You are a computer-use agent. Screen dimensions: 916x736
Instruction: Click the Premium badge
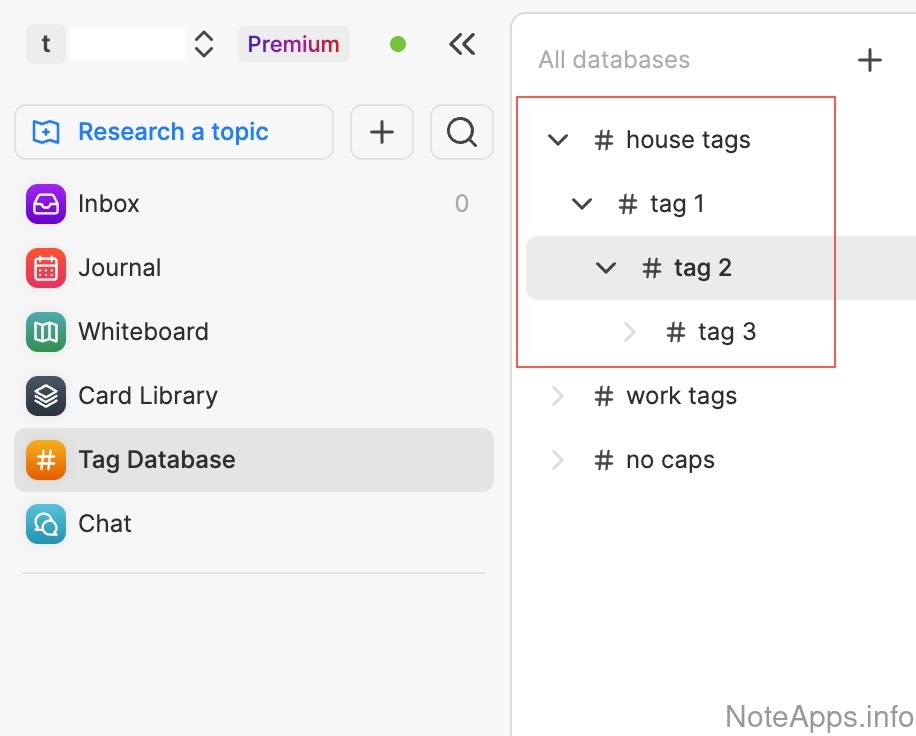tap(293, 44)
